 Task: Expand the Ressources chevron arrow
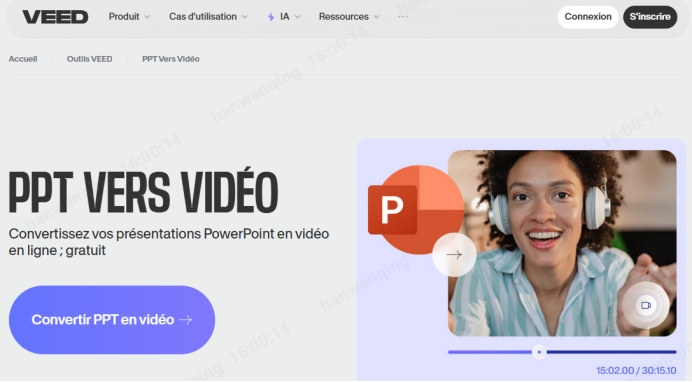(376, 17)
